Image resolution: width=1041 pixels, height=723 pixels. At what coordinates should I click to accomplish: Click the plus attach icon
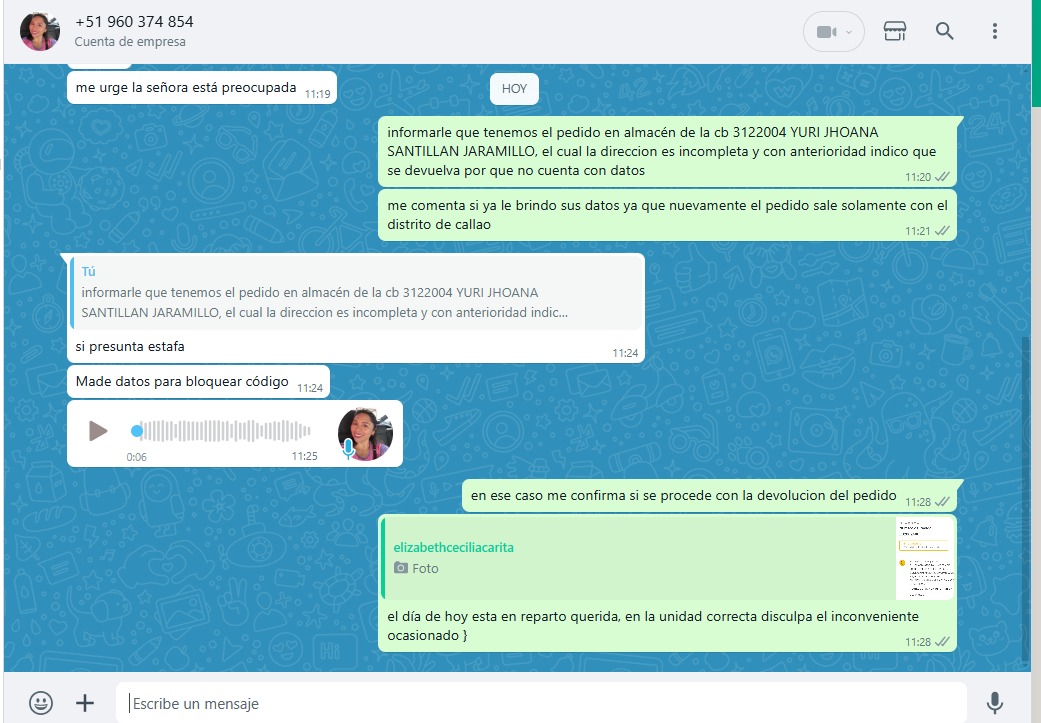85,703
